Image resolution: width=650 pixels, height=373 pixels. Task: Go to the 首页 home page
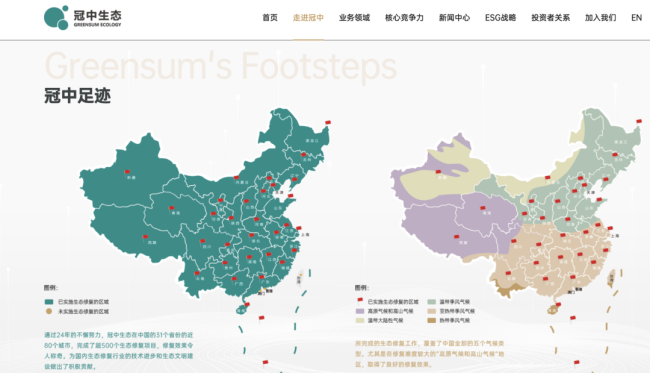[x=270, y=18]
